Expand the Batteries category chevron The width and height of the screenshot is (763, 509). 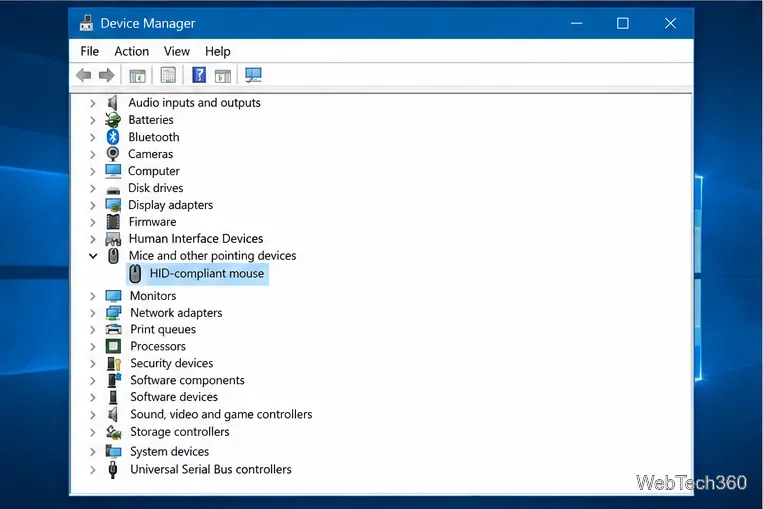[x=92, y=120]
